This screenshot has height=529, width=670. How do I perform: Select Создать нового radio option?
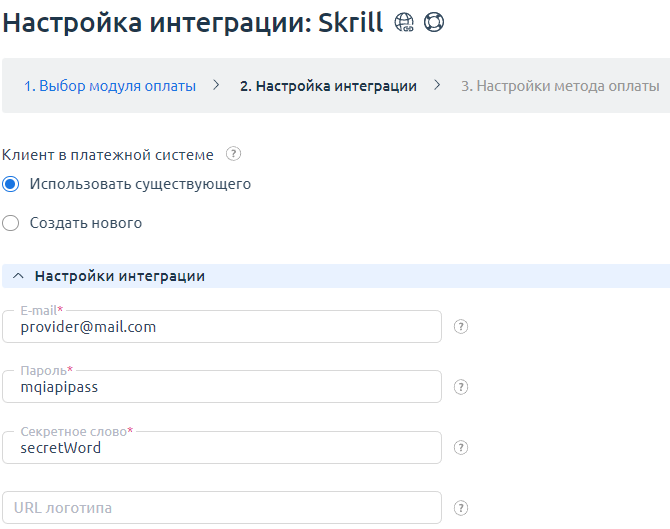click(11, 223)
